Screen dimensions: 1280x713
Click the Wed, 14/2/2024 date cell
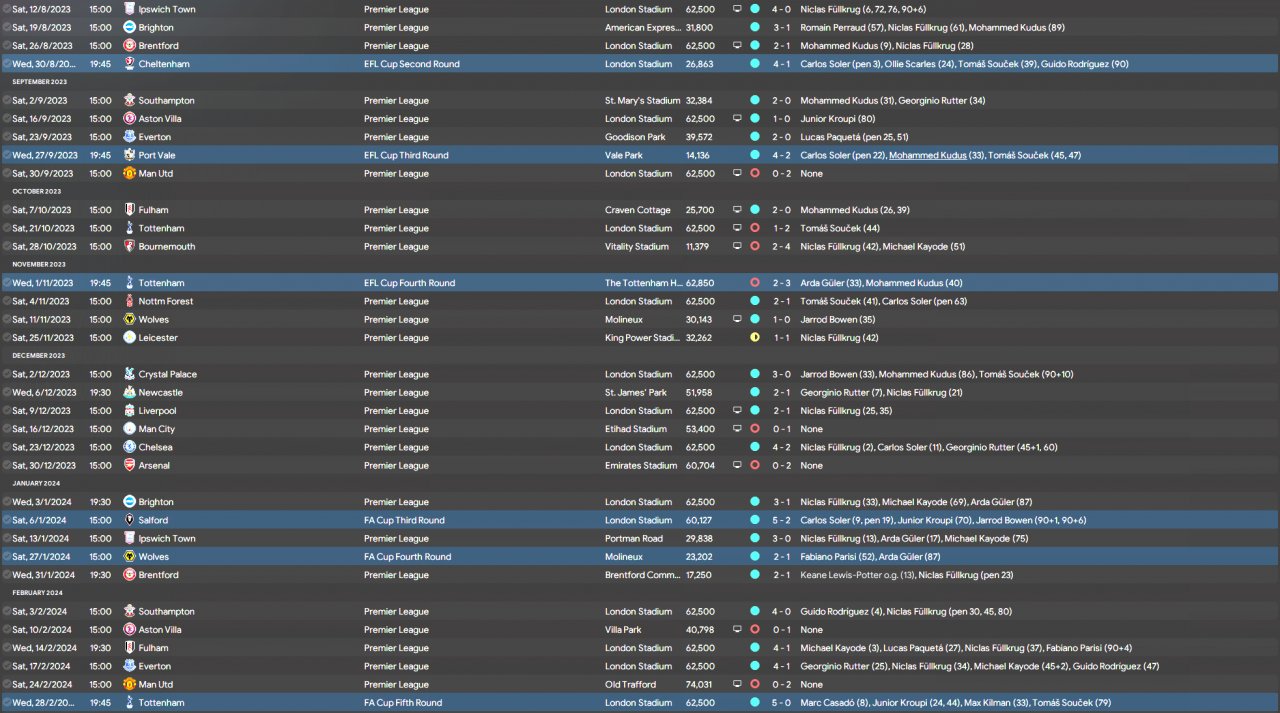pos(43,648)
